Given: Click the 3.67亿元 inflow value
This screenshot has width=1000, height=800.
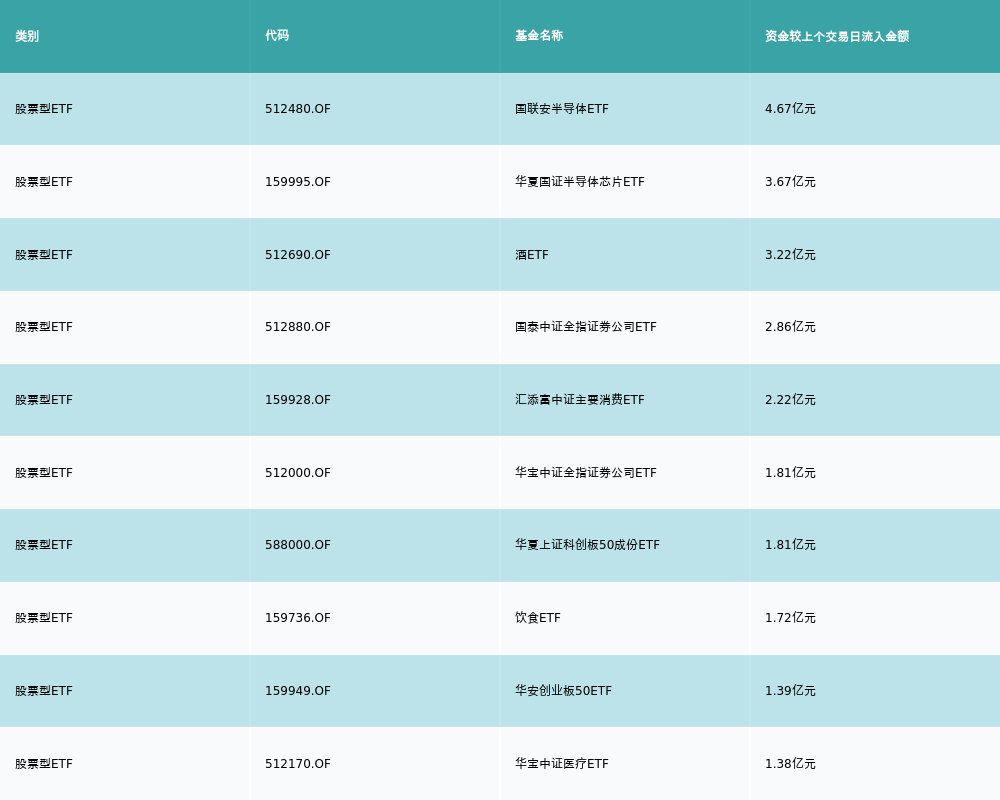Looking at the screenshot, I should (790, 182).
